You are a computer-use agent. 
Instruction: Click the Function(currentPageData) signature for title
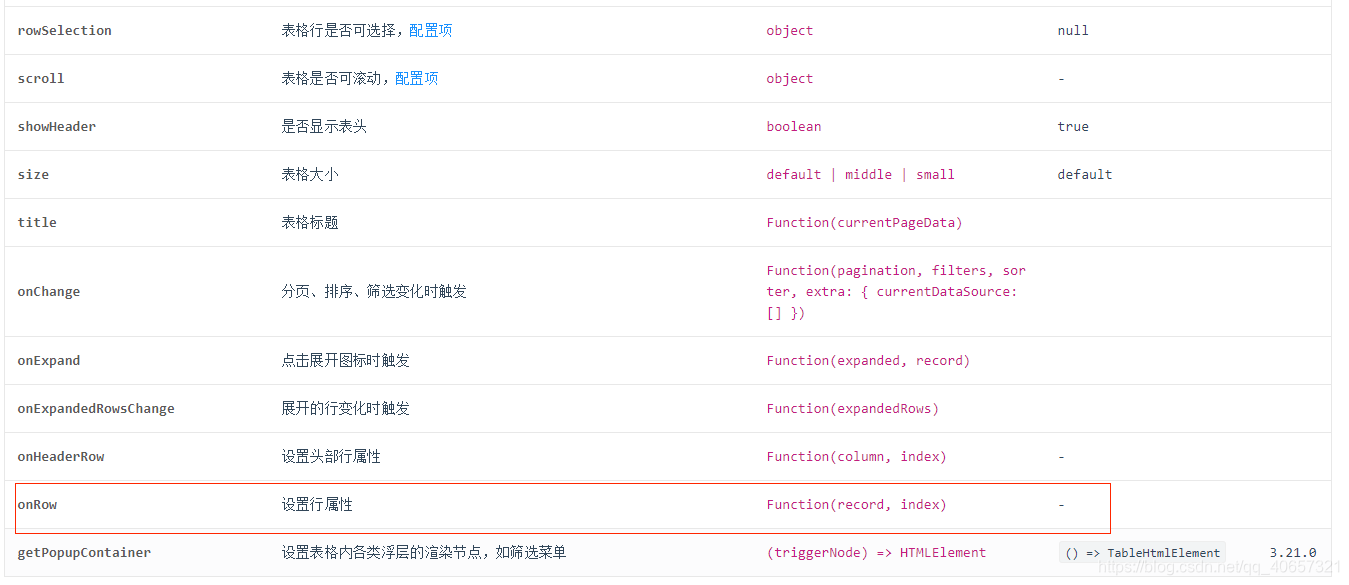point(864,222)
